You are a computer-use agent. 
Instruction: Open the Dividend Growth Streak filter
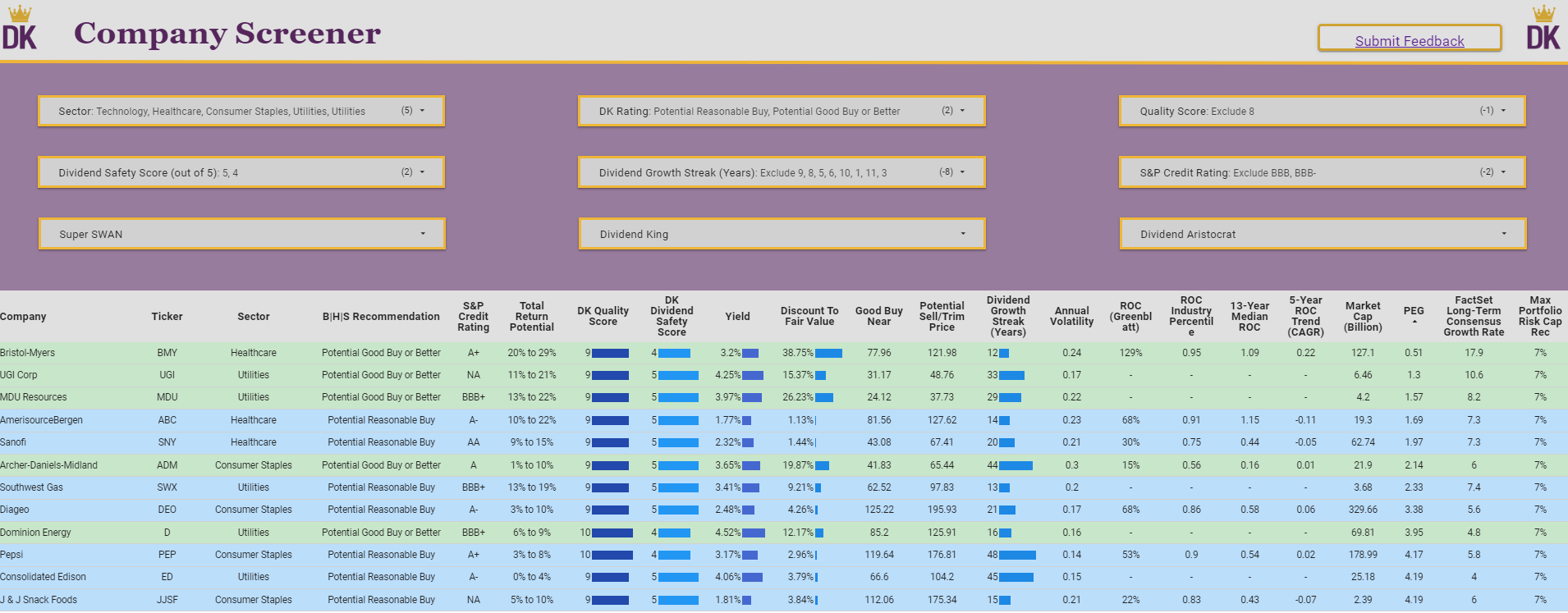point(782,172)
